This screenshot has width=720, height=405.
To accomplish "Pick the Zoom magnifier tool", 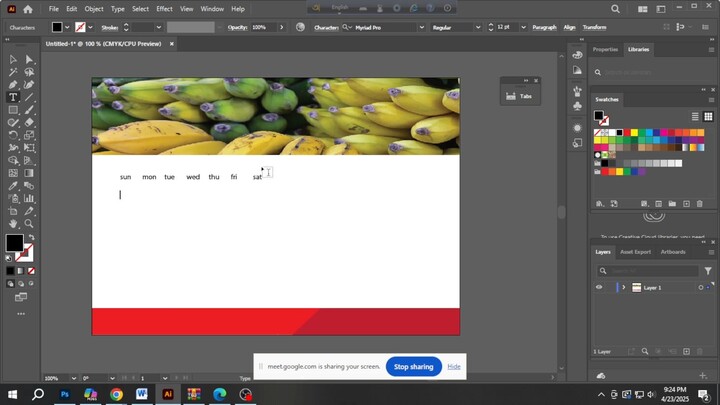I will tap(29, 224).
